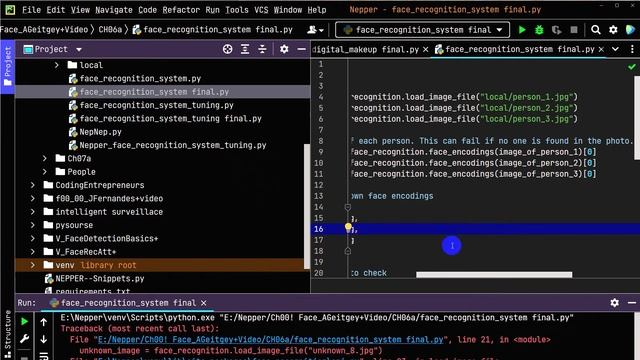Screen dimensions: 640x360
Task: Open the Help menu
Action: [317, 10]
